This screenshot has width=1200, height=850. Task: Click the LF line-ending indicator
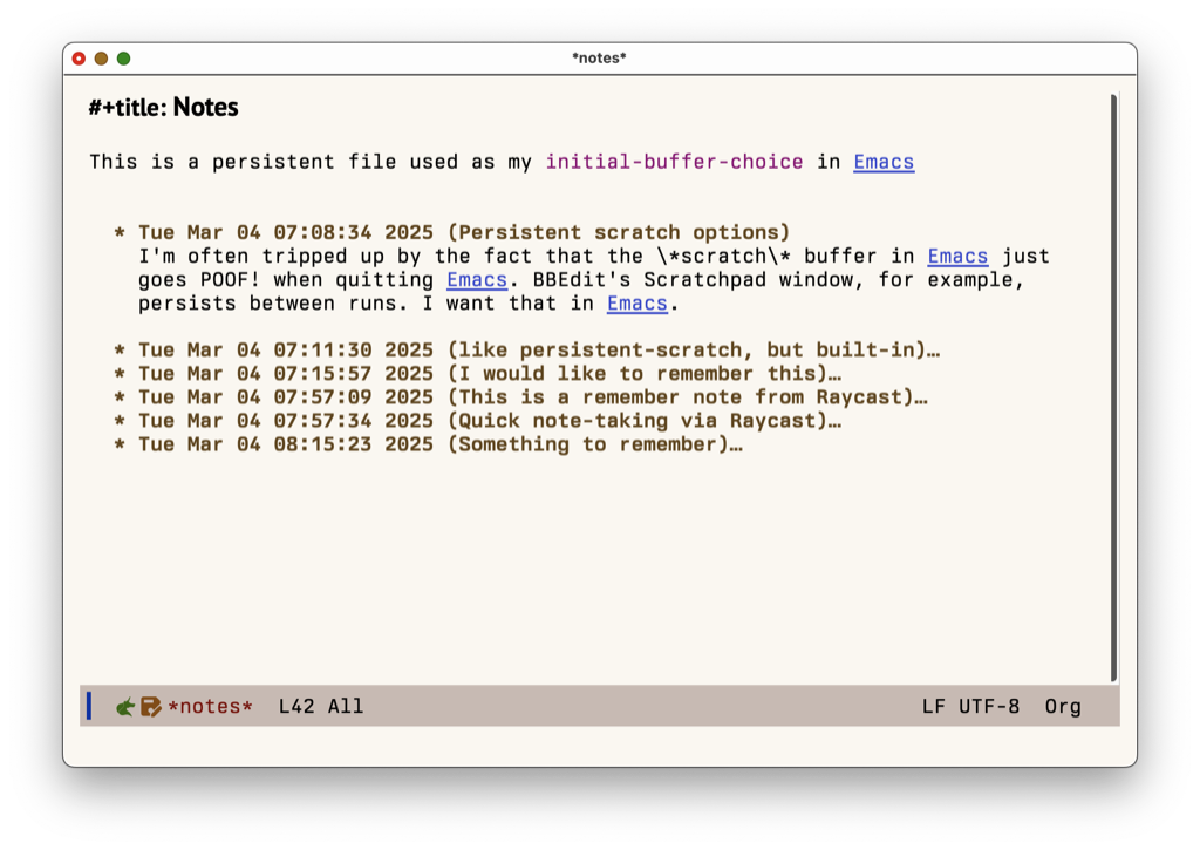[x=934, y=706]
